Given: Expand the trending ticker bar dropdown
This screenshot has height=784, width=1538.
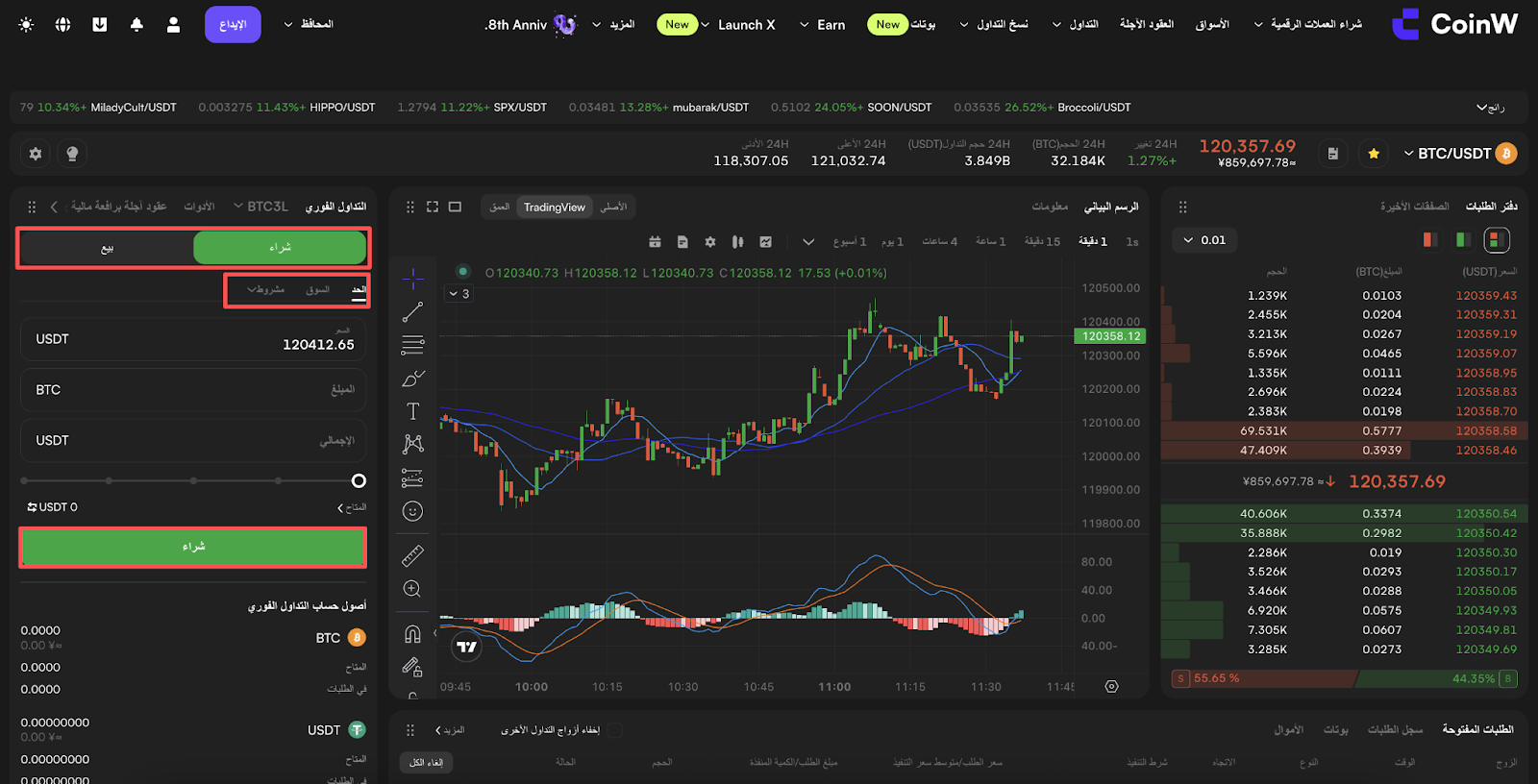Looking at the screenshot, I should [x=1490, y=108].
